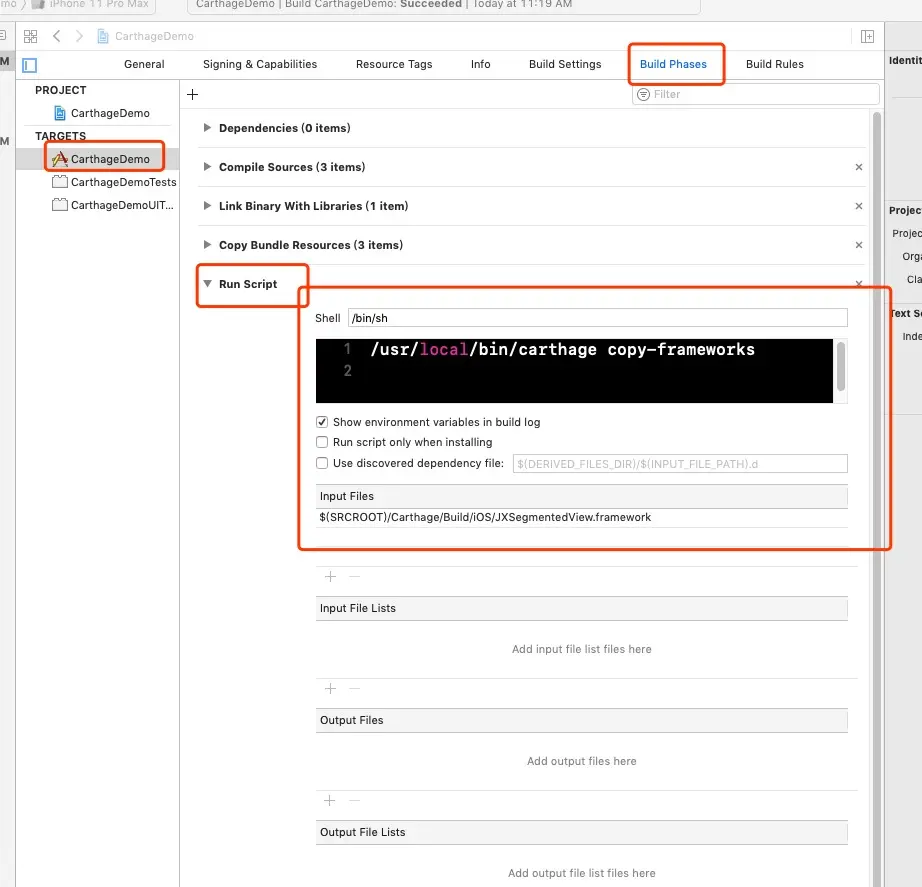
Task: Click the CarthageDemo app target icon
Action: coord(59,159)
